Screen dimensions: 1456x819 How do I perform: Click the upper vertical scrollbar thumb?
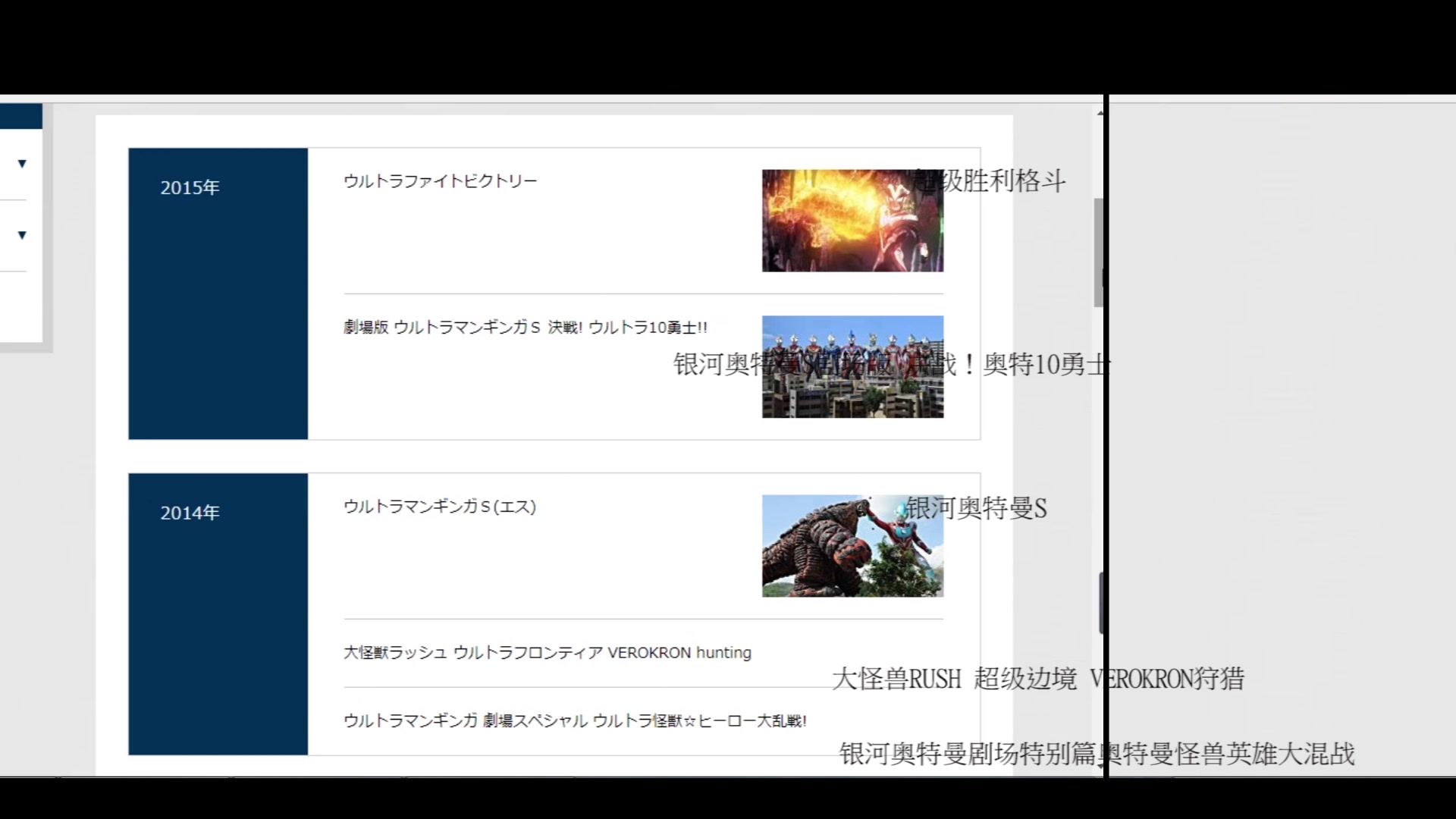[1098, 253]
